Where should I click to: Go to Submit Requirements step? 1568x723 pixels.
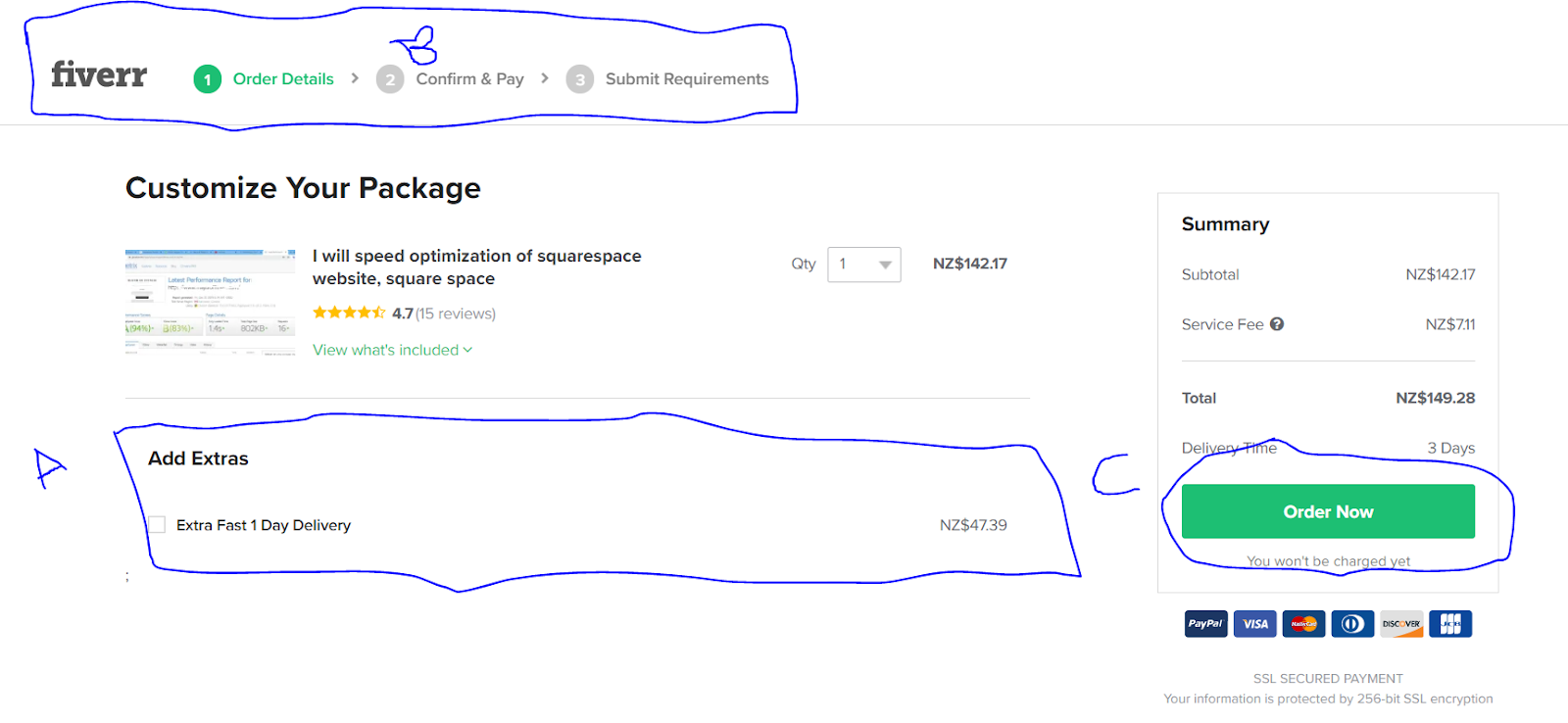pyautogui.click(x=687, y=79)
